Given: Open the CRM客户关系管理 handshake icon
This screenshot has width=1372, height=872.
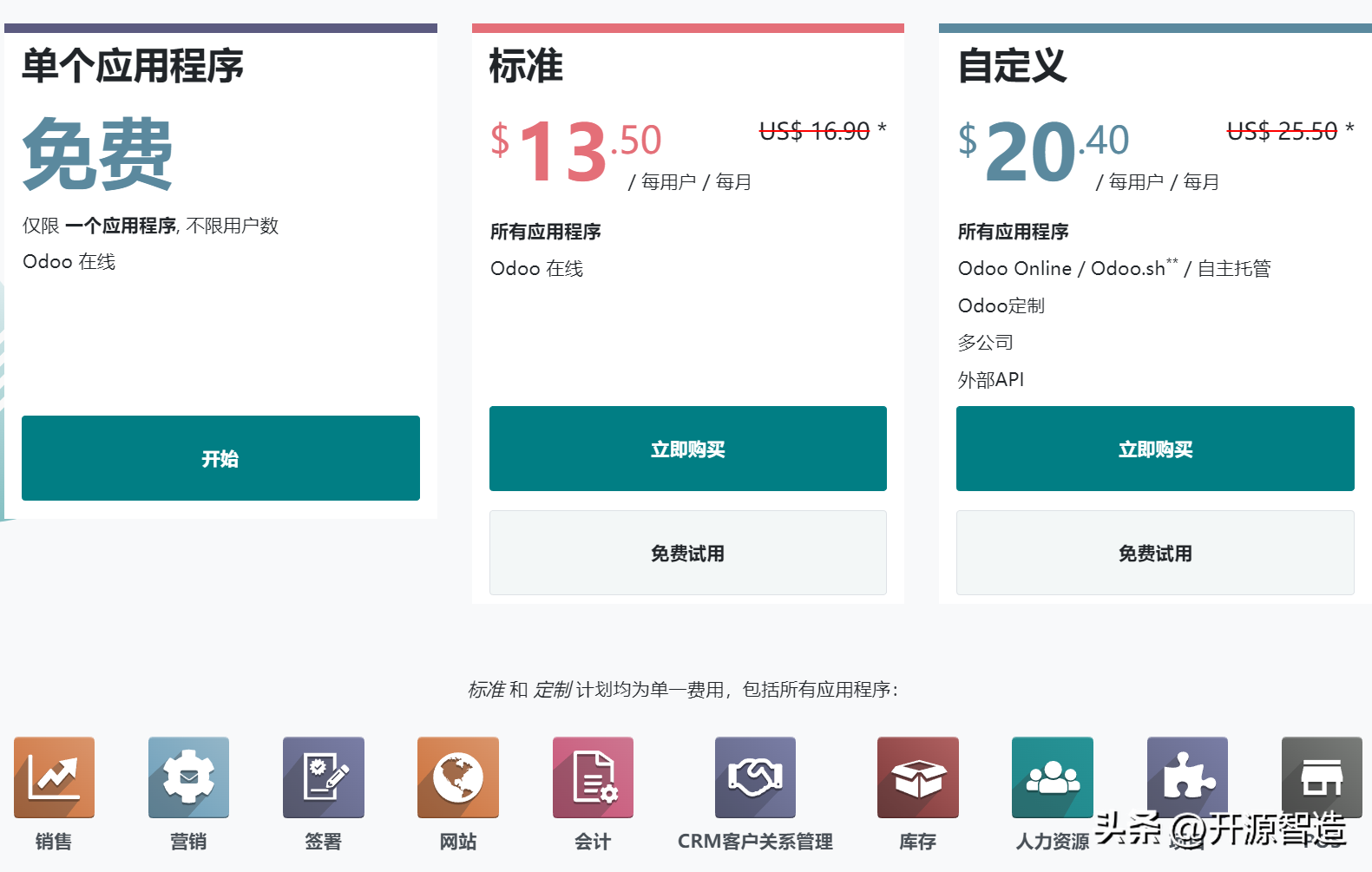Looking at the screenshot, I should coord(755,777).
